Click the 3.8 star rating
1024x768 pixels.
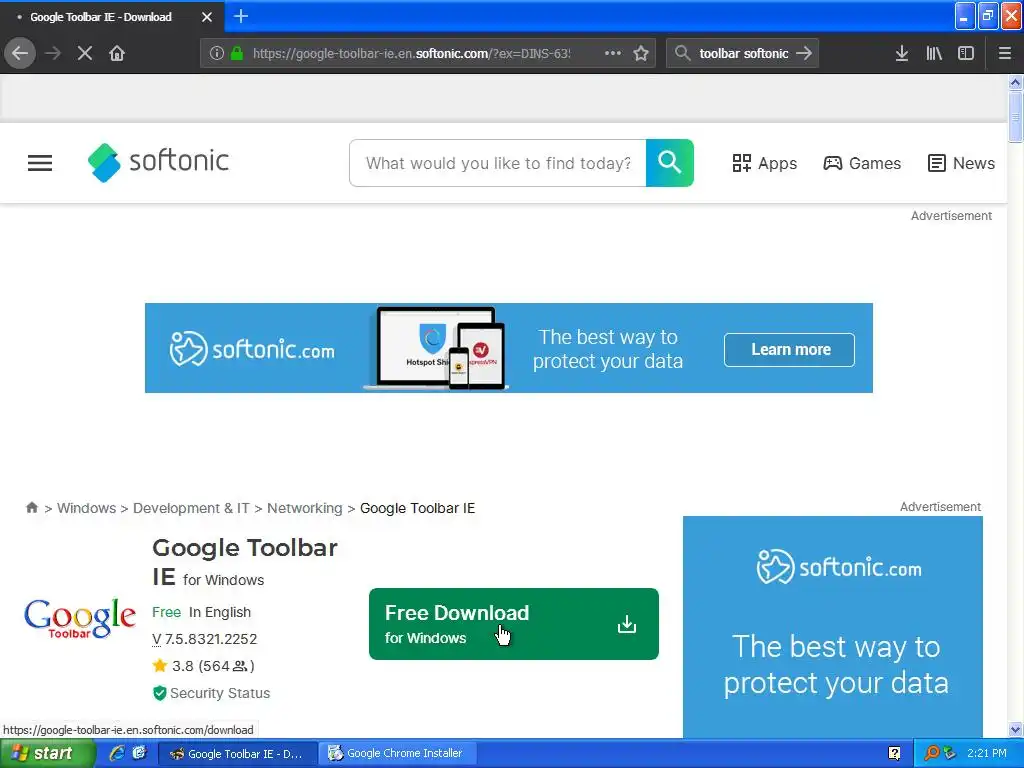203,666
